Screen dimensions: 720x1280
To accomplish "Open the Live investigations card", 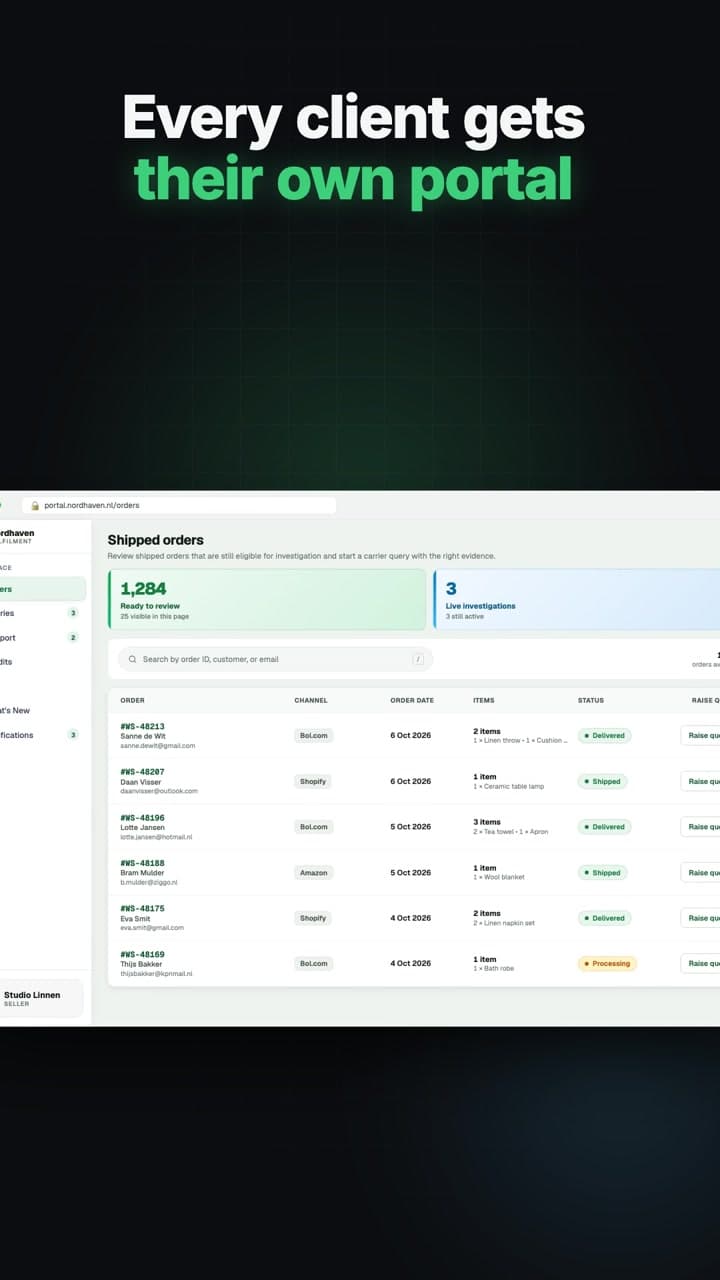I will tap(577, 600).
